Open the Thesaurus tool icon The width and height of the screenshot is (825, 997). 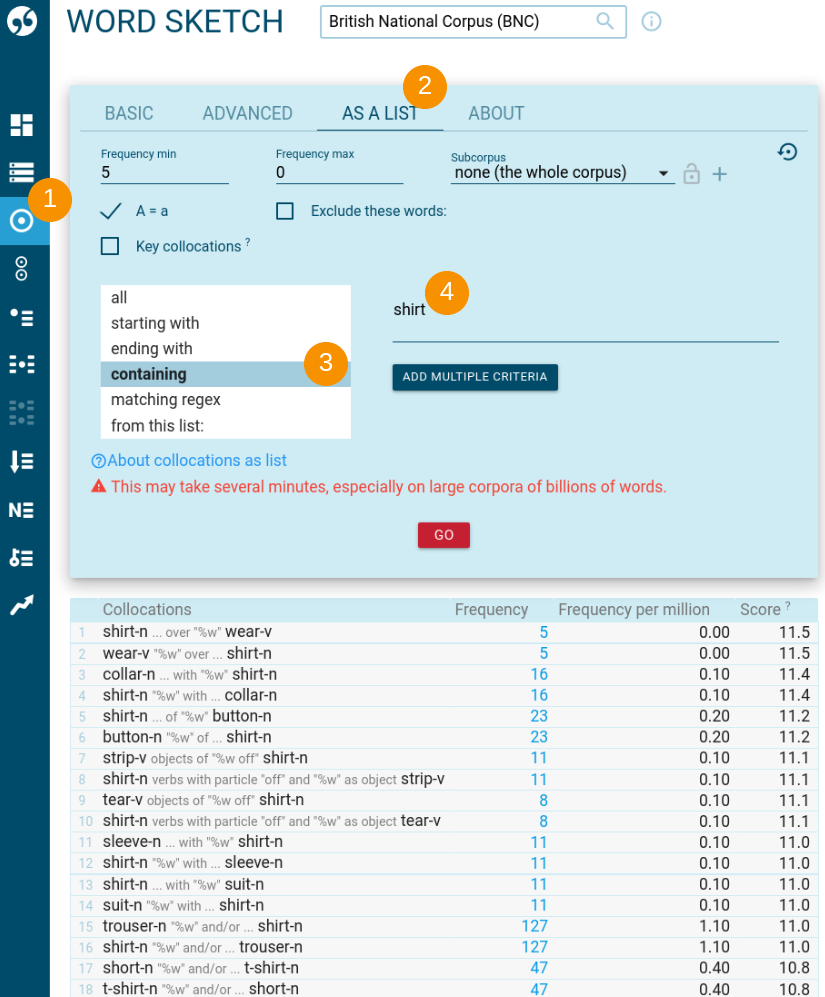[22, 317]
